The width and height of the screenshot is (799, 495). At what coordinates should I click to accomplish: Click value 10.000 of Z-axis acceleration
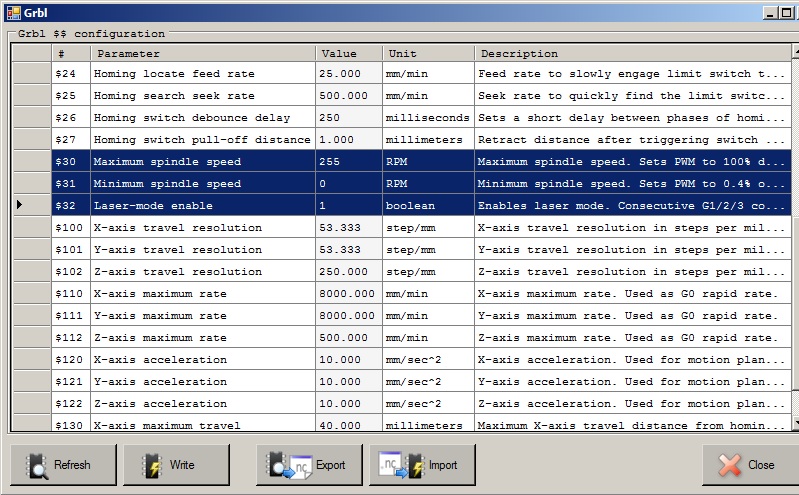[349, 403]
